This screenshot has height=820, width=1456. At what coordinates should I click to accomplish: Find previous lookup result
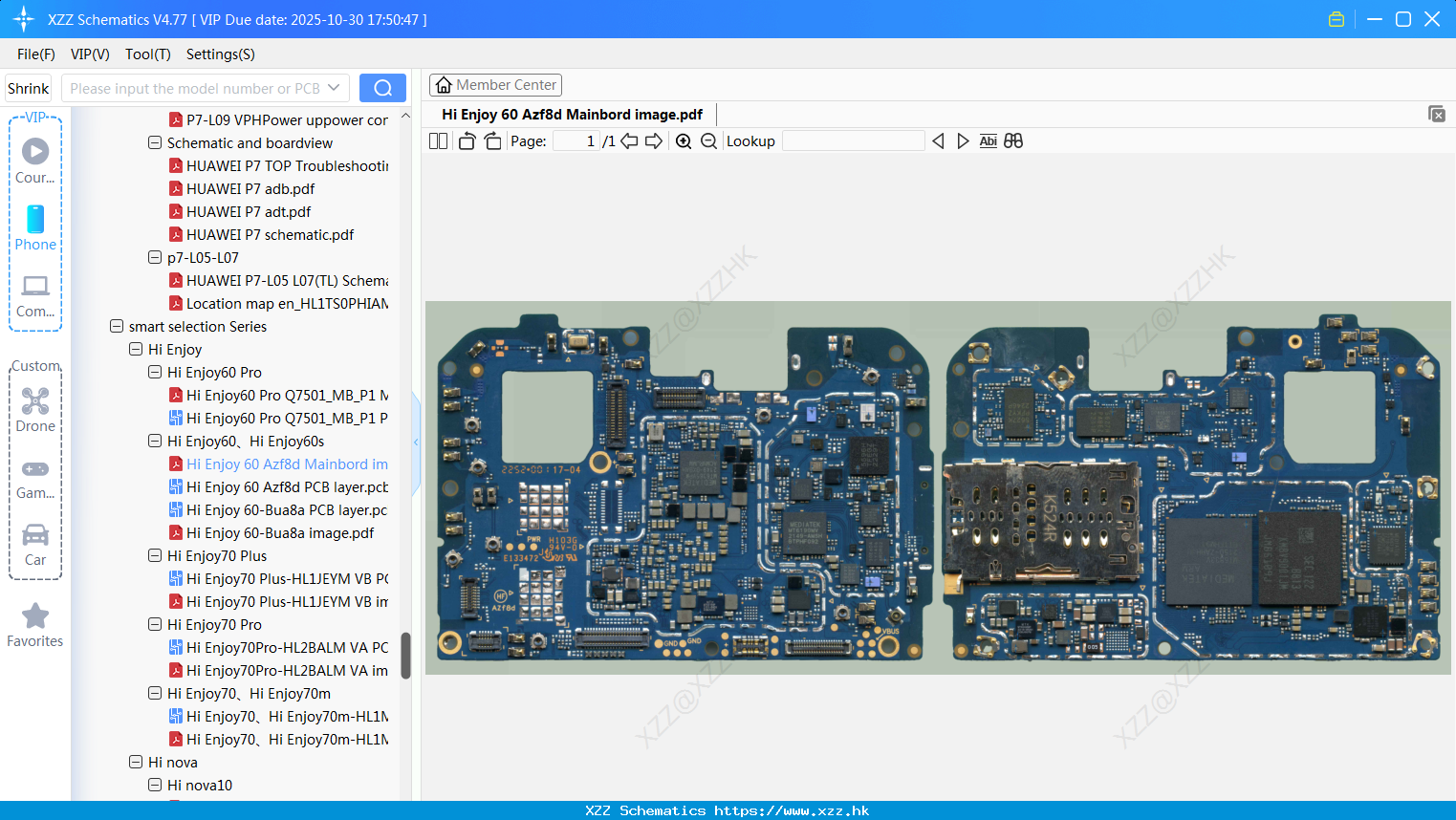click(938, 141)
